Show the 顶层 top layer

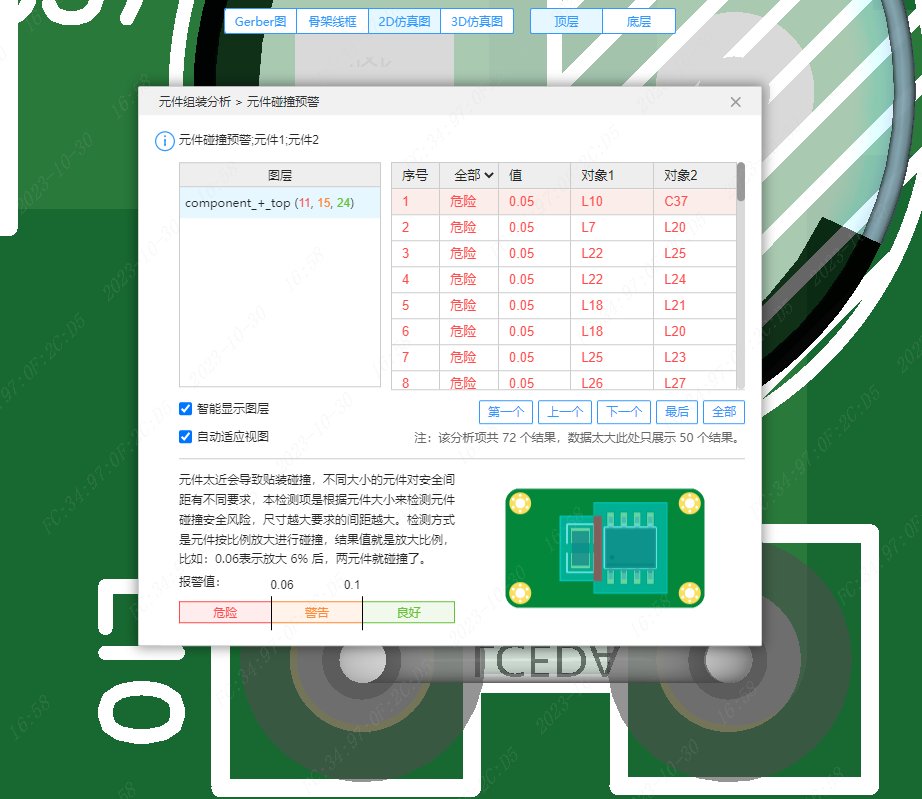click(x=566, y=21)
